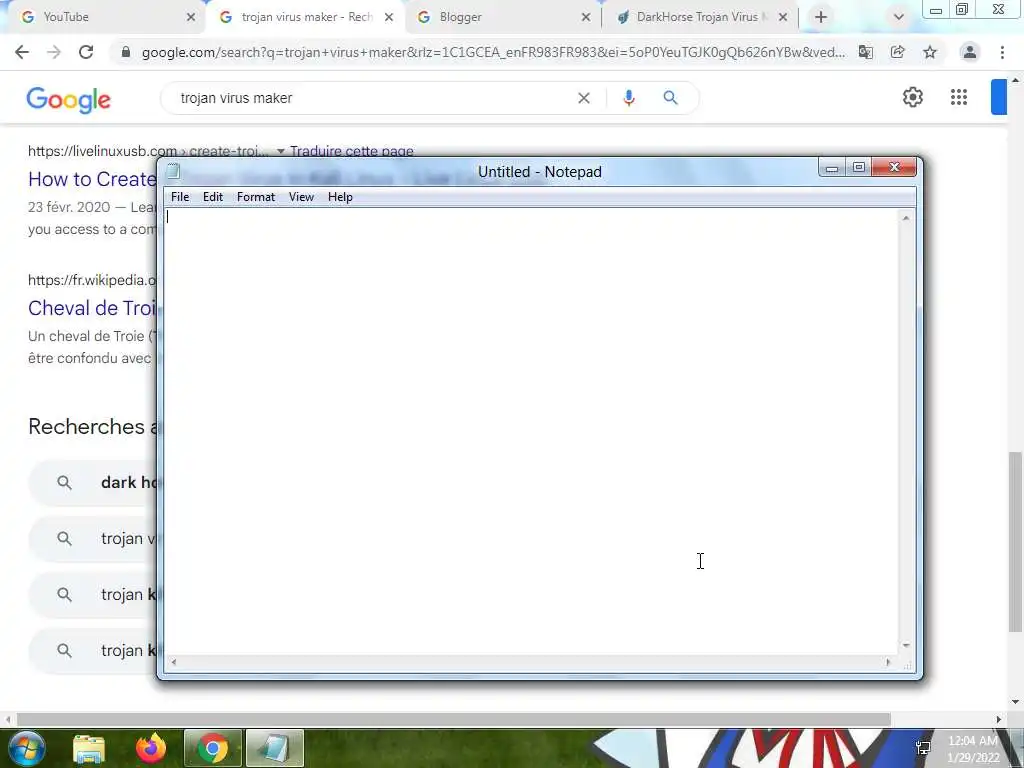Go forward in Chrome
Viewport: 1024px width, 768px height.
pos(54,52)
